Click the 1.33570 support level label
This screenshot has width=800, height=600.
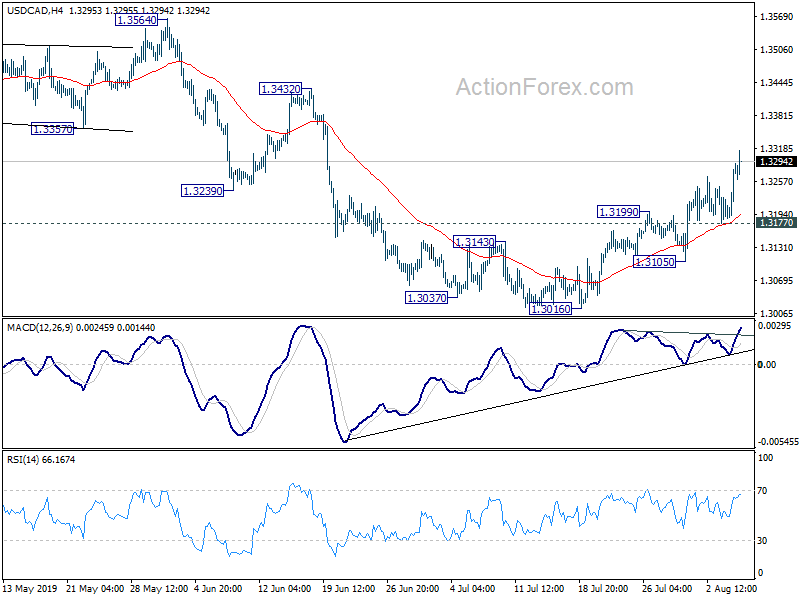click(53, 129)
